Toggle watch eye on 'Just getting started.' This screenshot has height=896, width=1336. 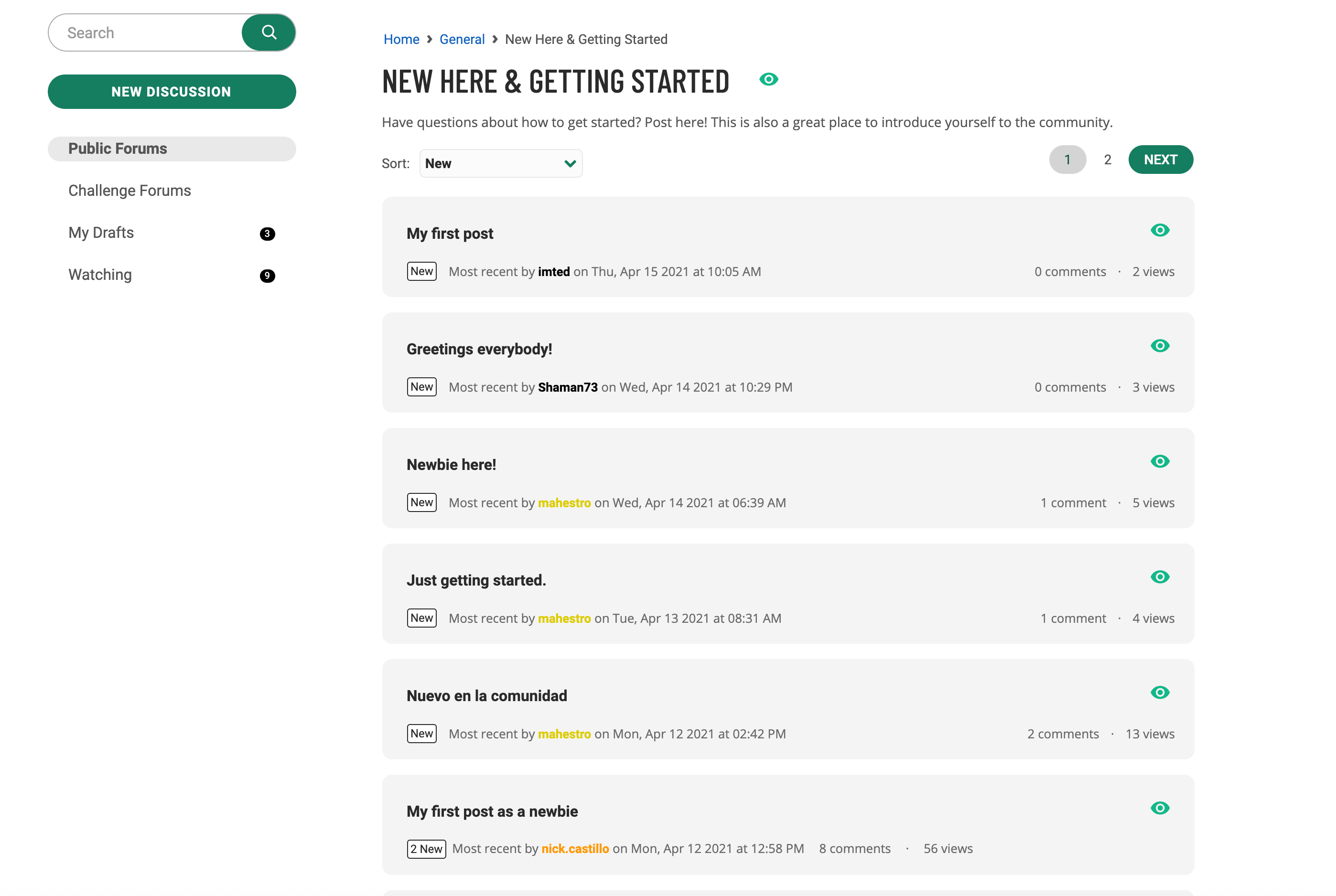(1160, 577)
